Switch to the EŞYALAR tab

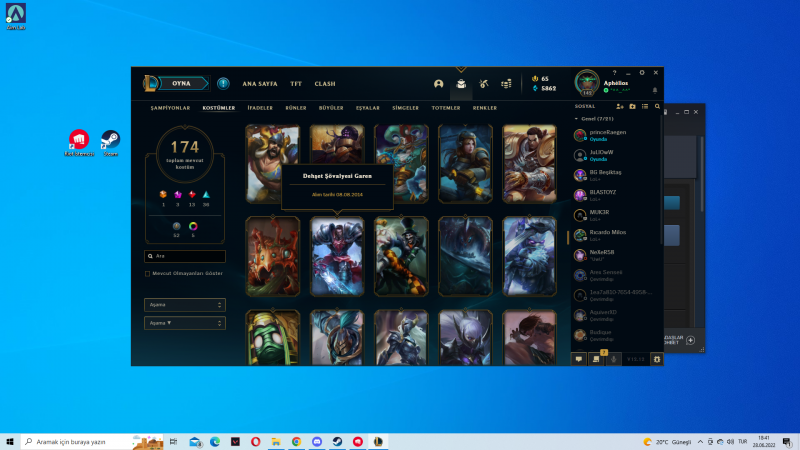tap(367, 108)
